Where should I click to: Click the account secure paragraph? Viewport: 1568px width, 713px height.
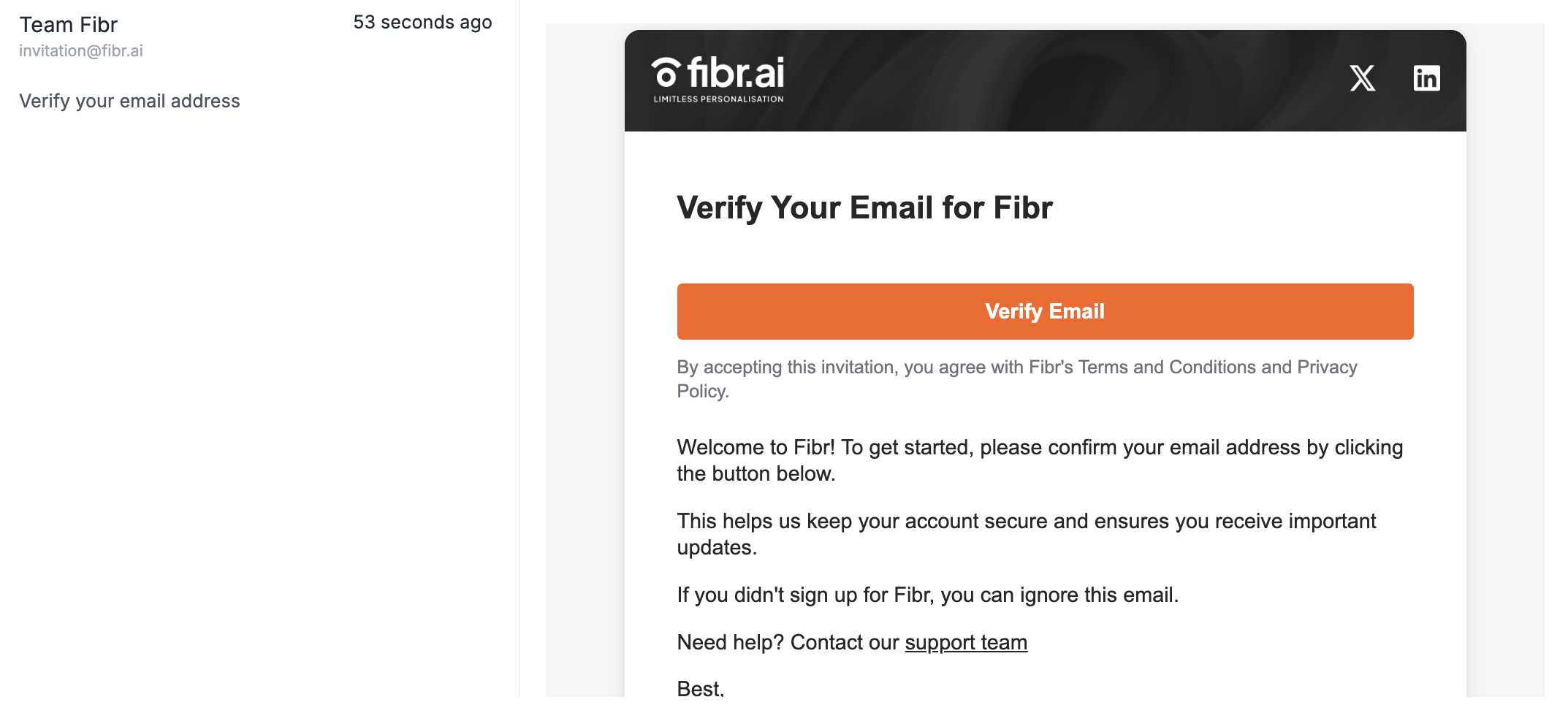1026,534
